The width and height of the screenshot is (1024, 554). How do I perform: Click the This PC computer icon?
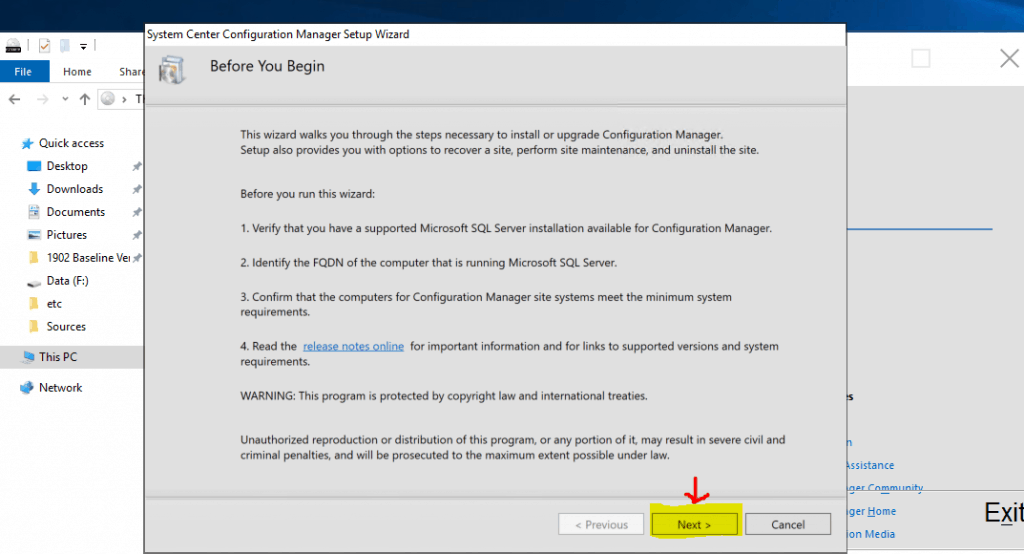pyautogui.click(x=28, y=357)
